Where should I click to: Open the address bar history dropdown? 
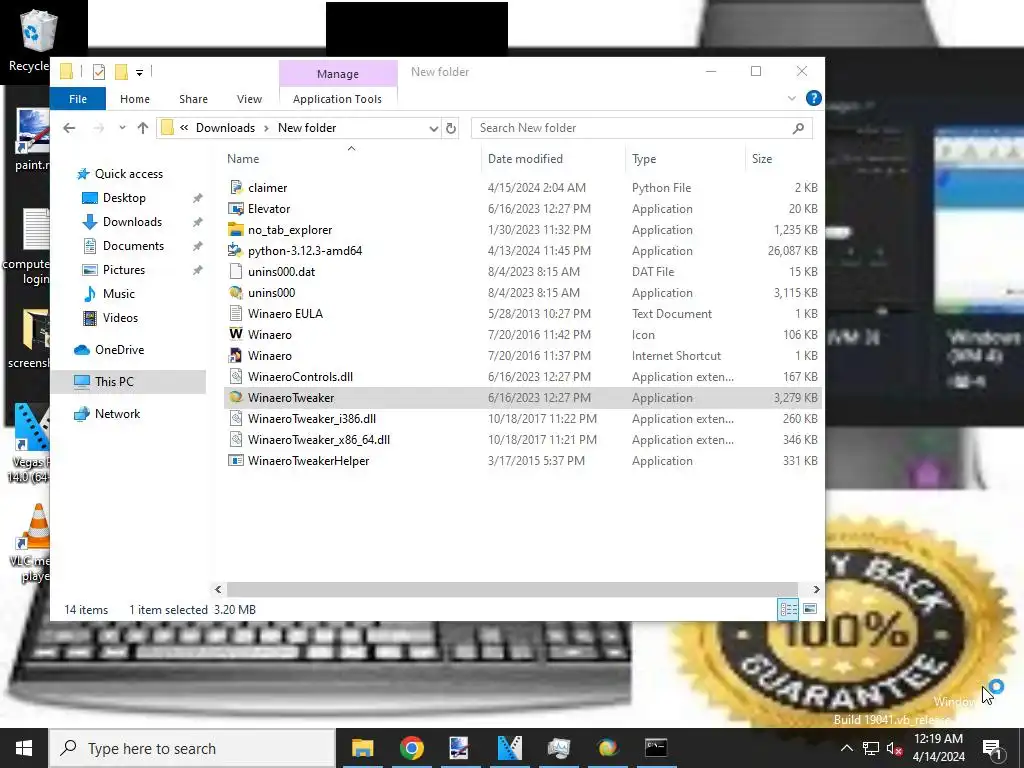pos(433,129)
